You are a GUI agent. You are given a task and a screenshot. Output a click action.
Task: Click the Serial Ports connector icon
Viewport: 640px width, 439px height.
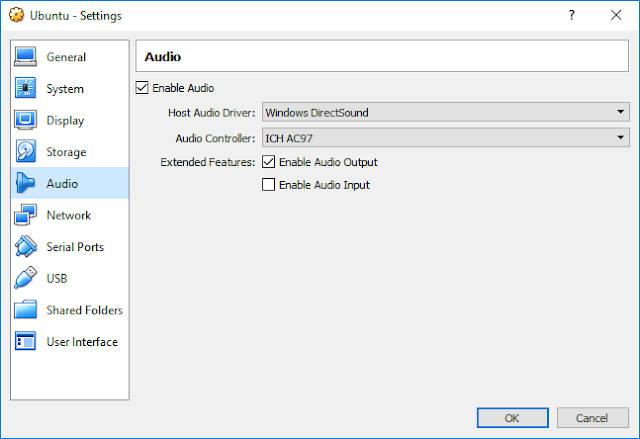click(25, 246)
